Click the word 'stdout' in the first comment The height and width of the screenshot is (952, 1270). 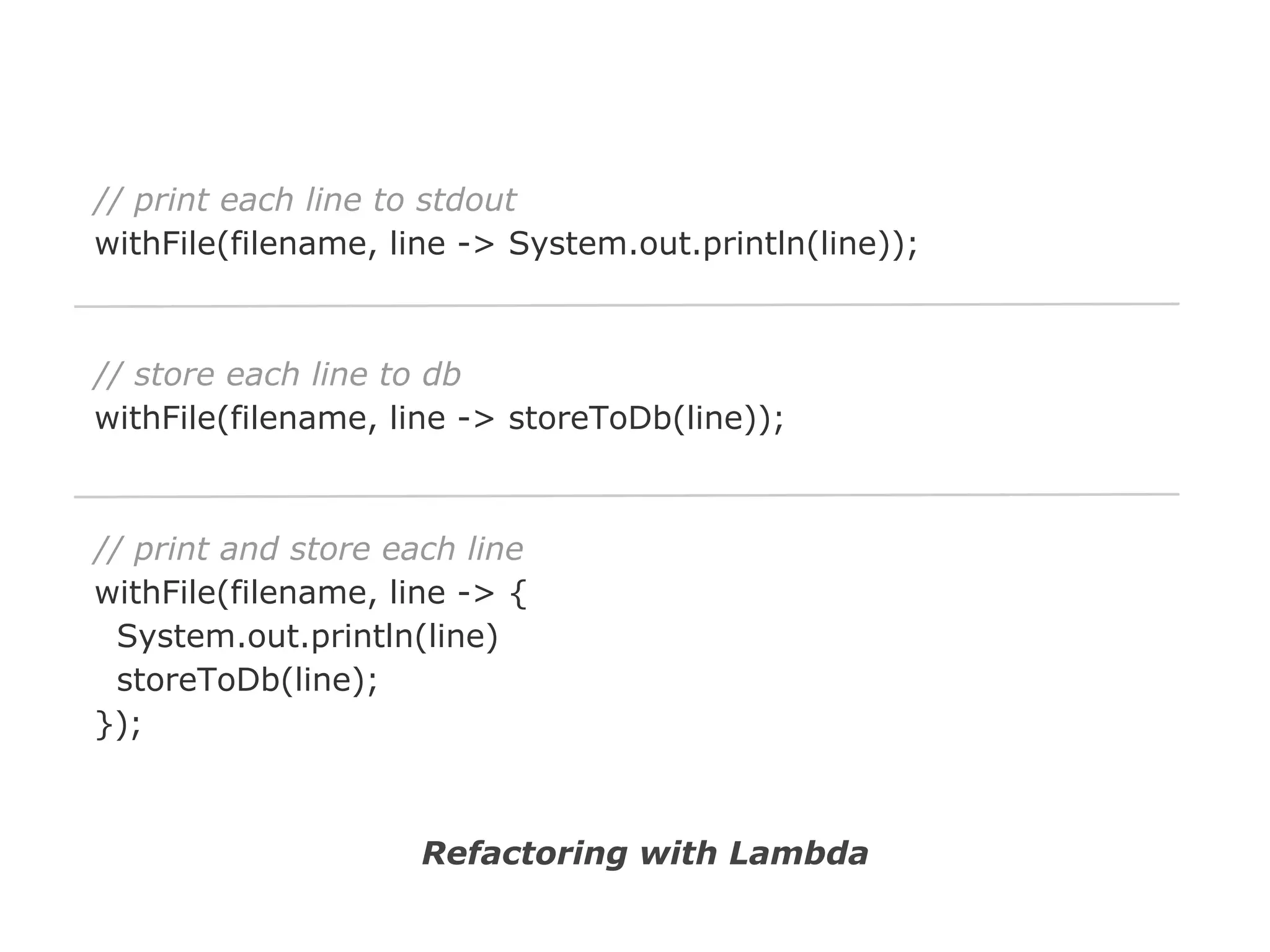point(465,200)
